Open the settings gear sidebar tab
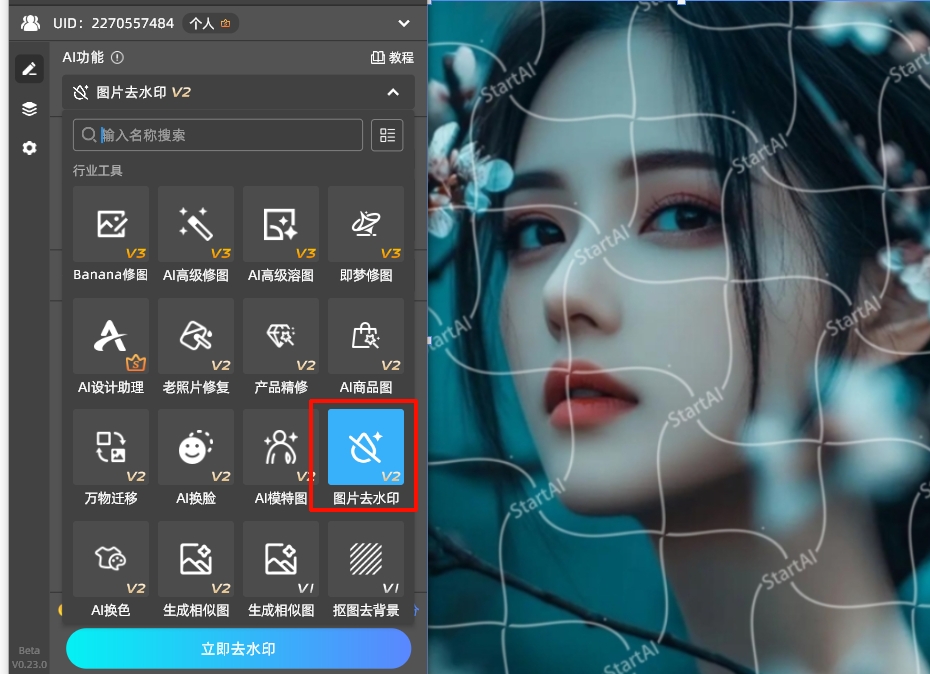This screenshot has width=930, height=674. (x=29, y=148)
